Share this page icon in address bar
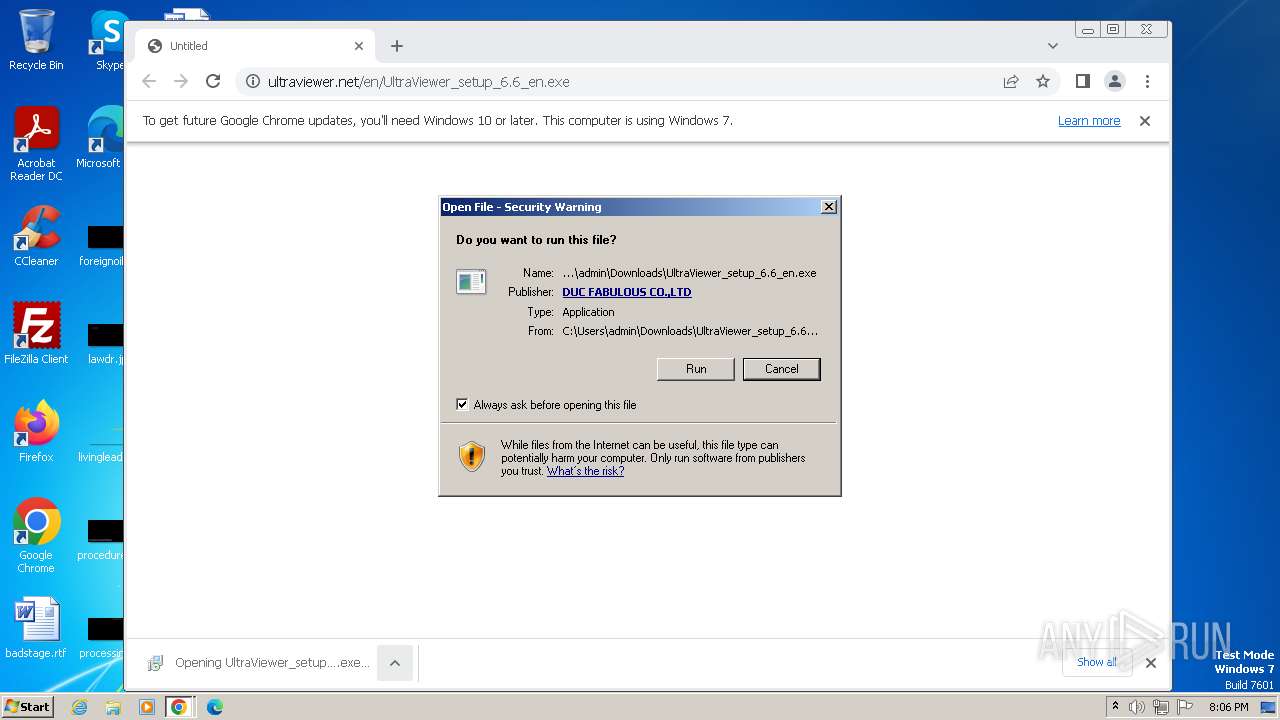1280x720 pixels. click(1011, 82)
